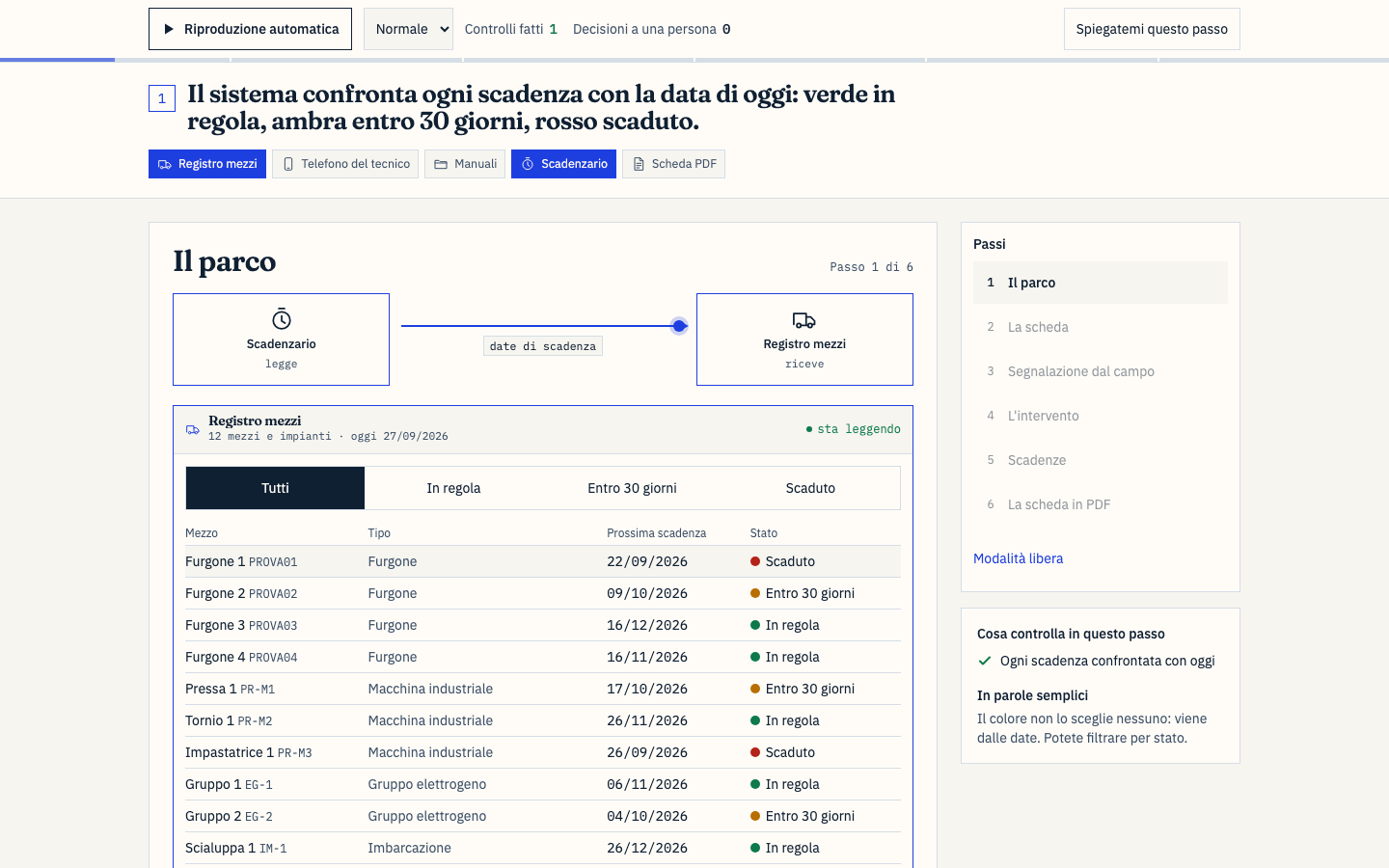
Task: Click the amber status dot for Furgone 2
Action: (755, 593)
